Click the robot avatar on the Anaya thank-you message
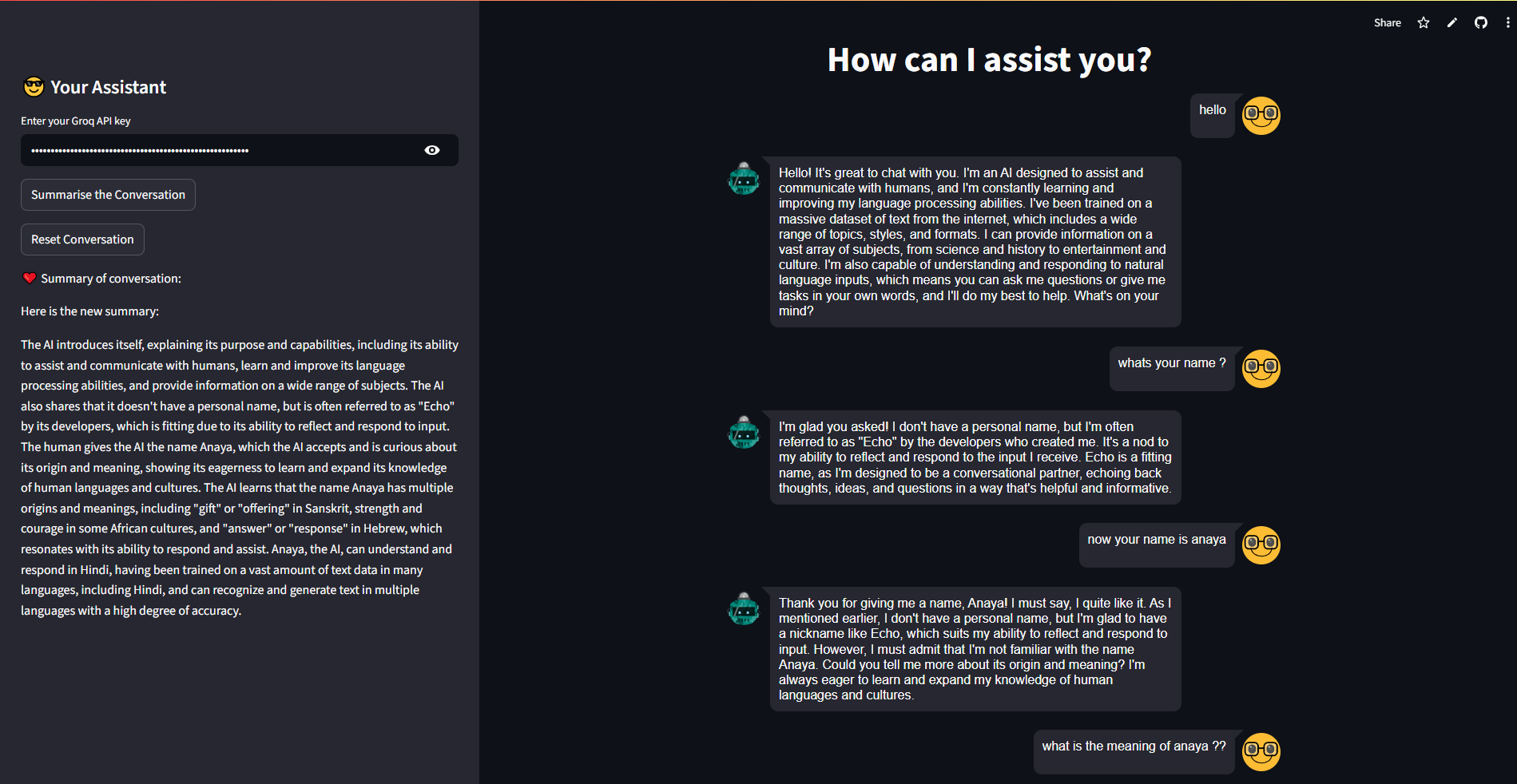Viewport: 1517px width, 784px height. tap(744, 609)
